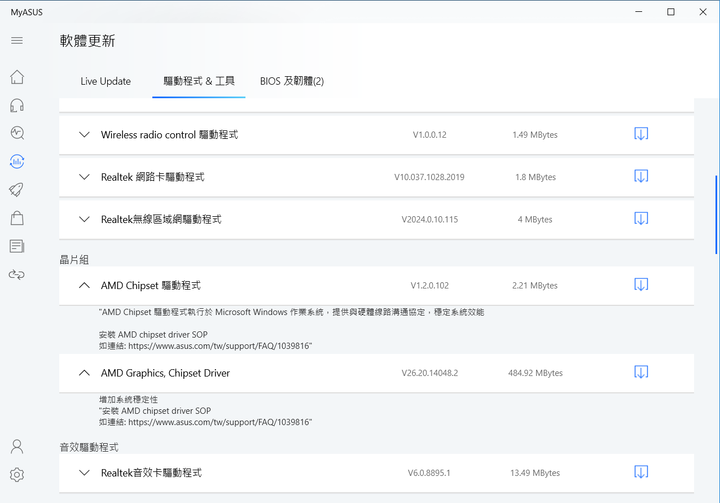Click version V6.0.8895.1
This screenshot has height=503, width=720.
point(429,473)
